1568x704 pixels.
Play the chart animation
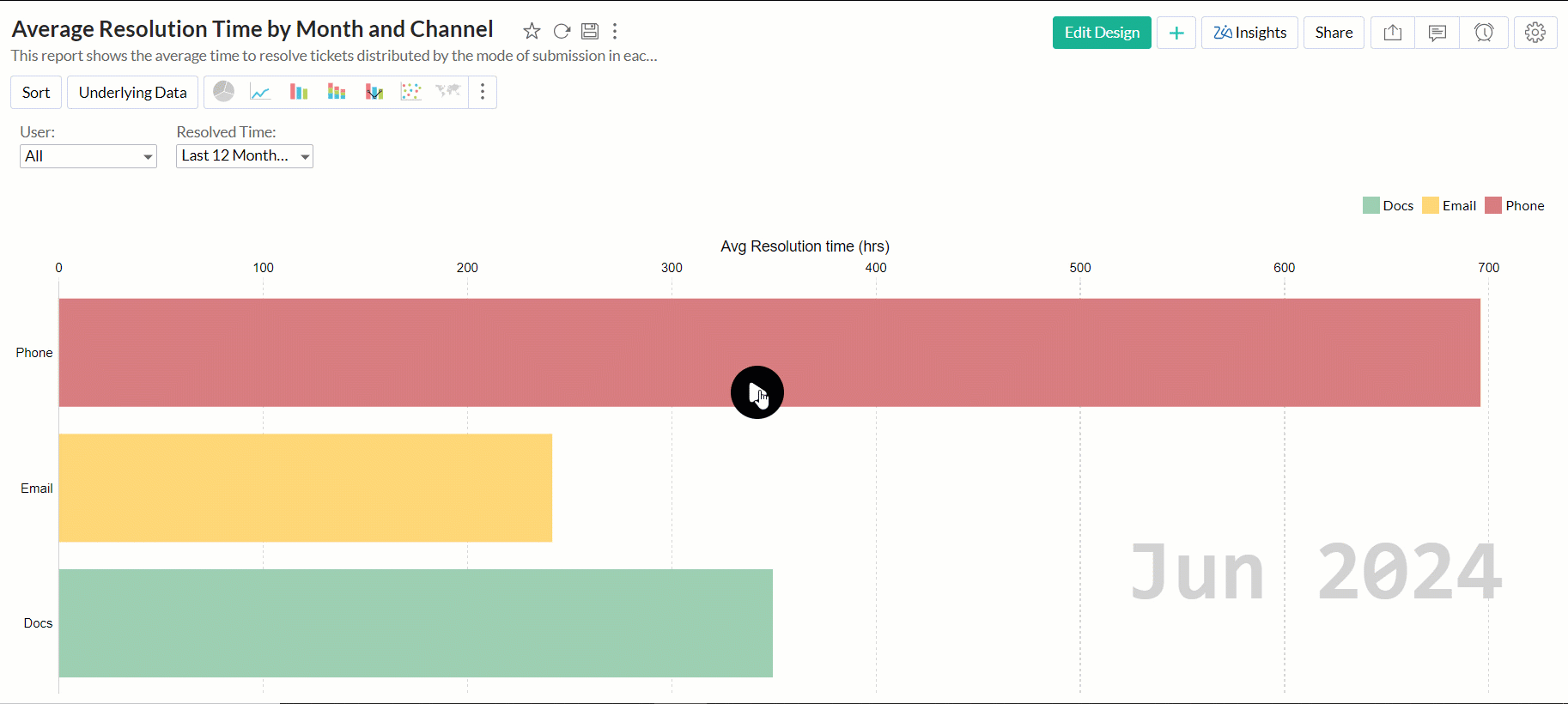point(757,392)
